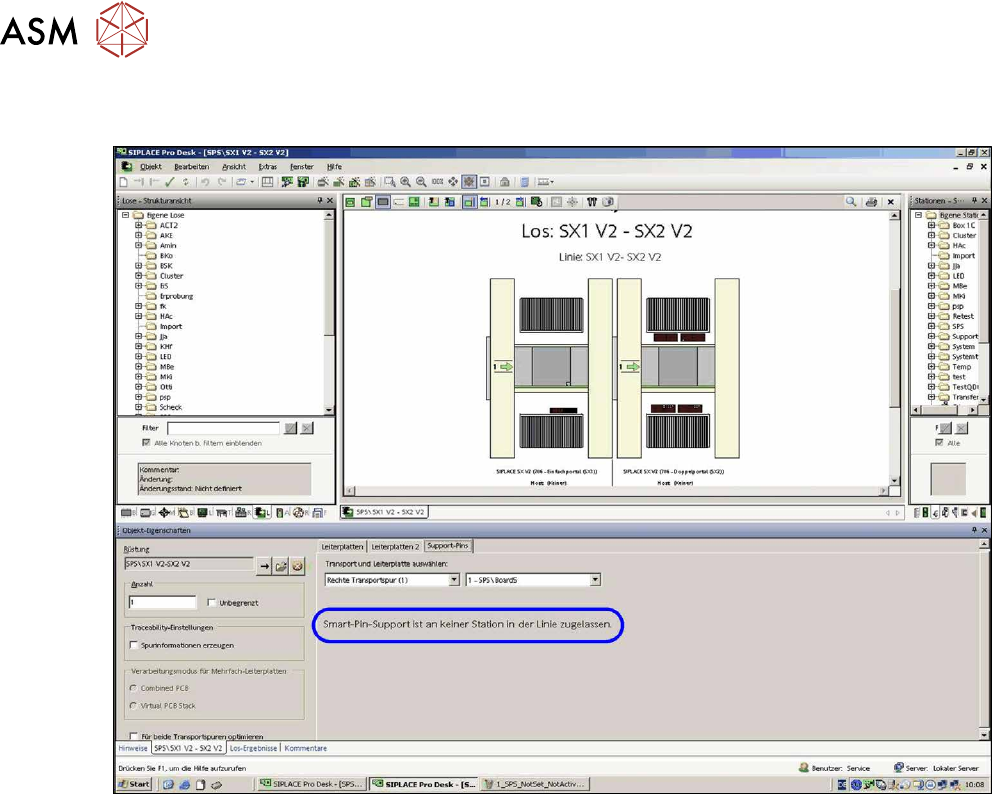Open the Los-Ergebnisse bottom tab
The image size is (992, 794).
(253, 748)
